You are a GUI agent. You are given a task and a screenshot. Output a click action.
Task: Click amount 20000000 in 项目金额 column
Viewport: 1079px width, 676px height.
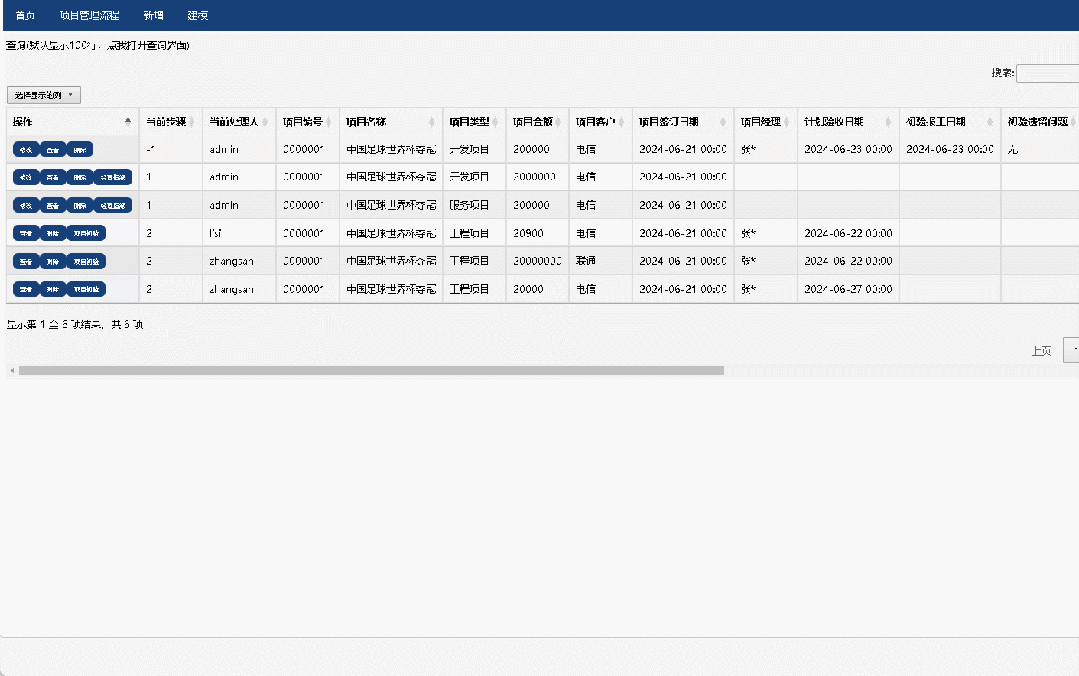537,261
